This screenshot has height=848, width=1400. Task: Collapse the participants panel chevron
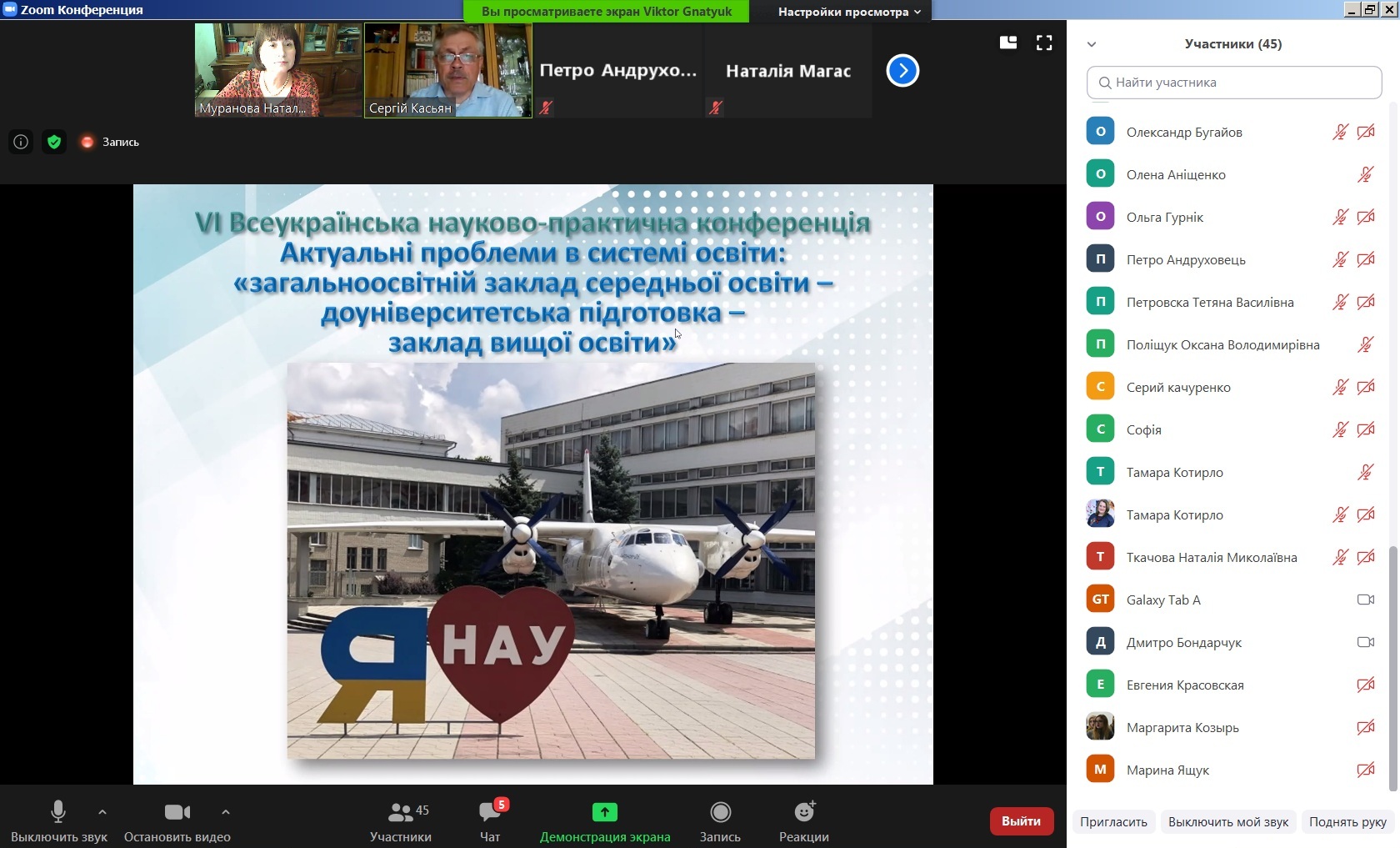1092,44
